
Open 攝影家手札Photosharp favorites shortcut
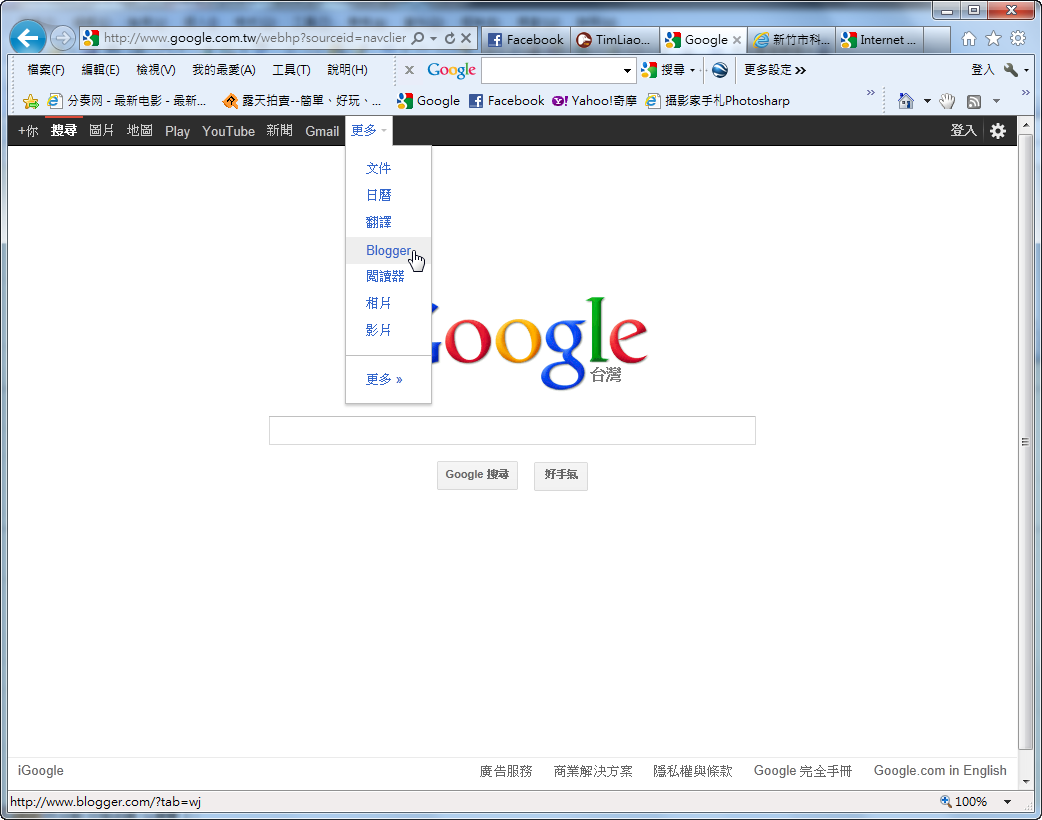click(x=718, y=101)
